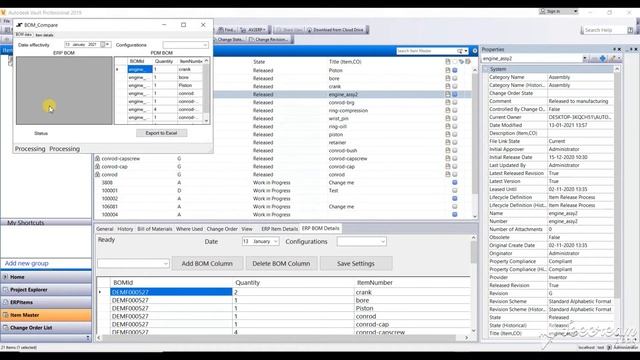640x360 pixels.
Task: Click the State column header in item list
Action: (x=259, y=62)
